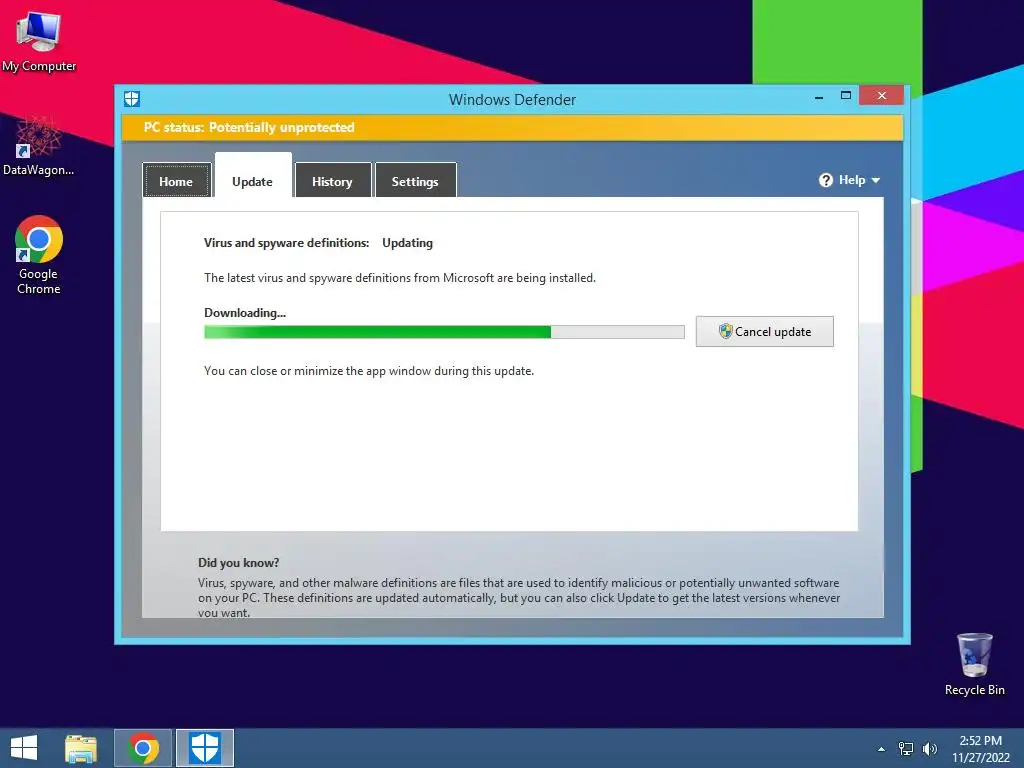Switch to Chrome in the taskbar
Viewport: 1024px width, 768px height.
point(143,748)
